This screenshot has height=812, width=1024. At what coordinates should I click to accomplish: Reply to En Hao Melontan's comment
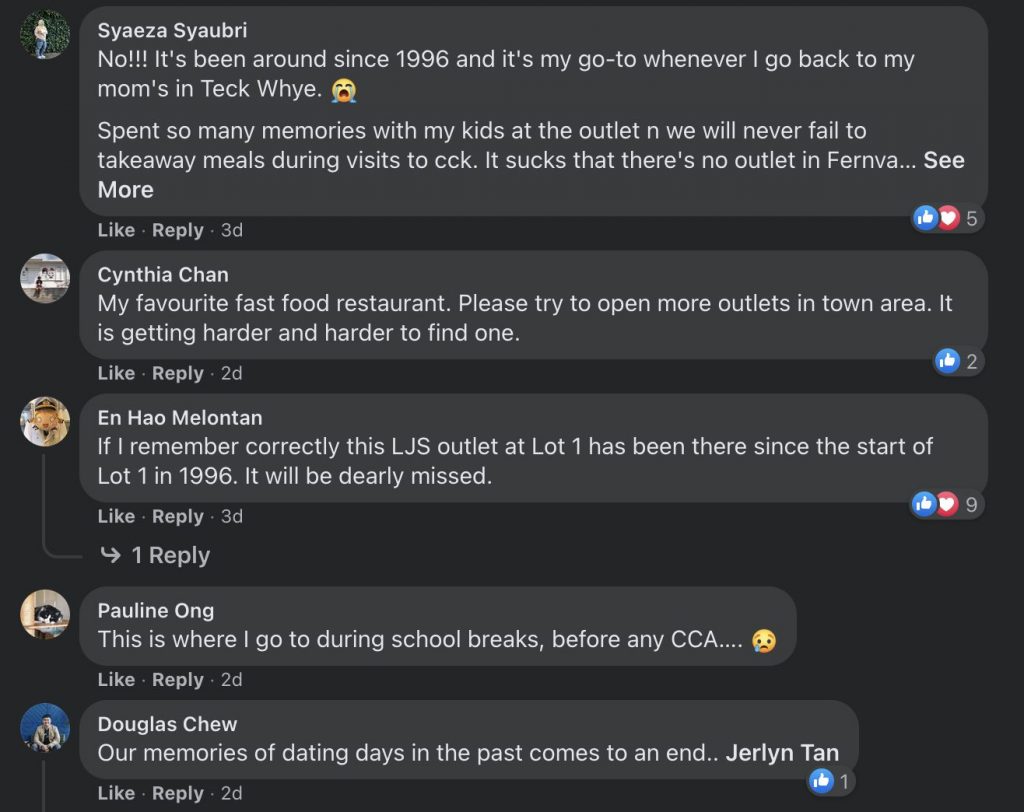(x=177, y=517)
